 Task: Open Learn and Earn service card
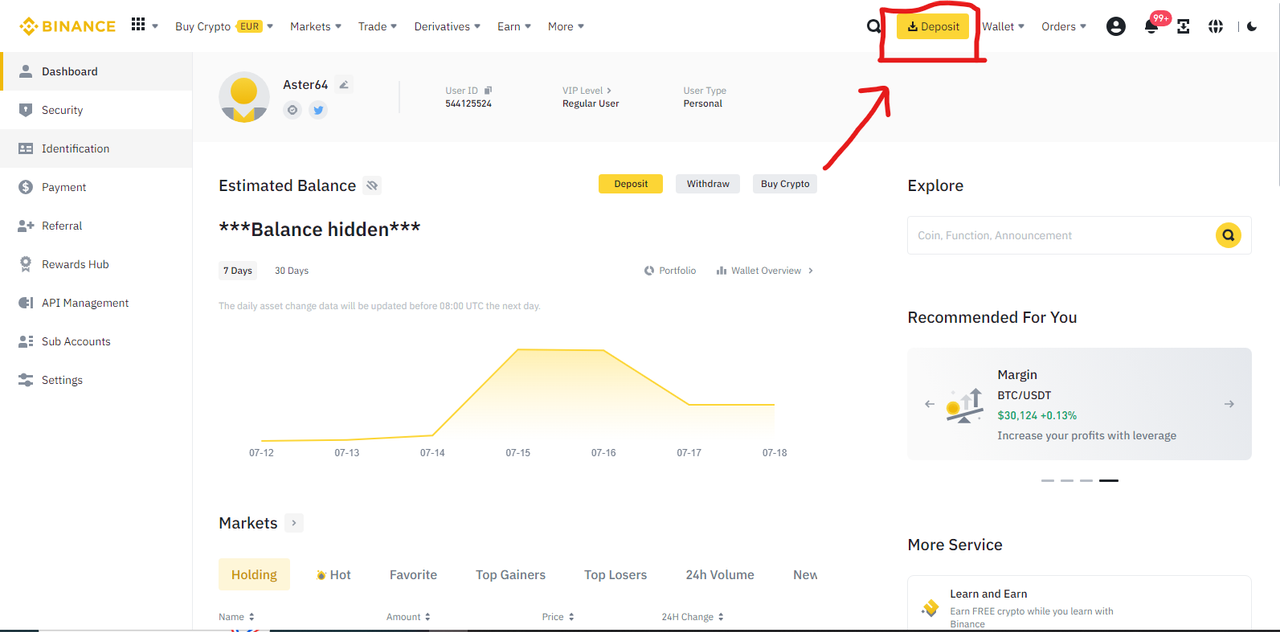pyautogui.click(x=1079, y=603)
